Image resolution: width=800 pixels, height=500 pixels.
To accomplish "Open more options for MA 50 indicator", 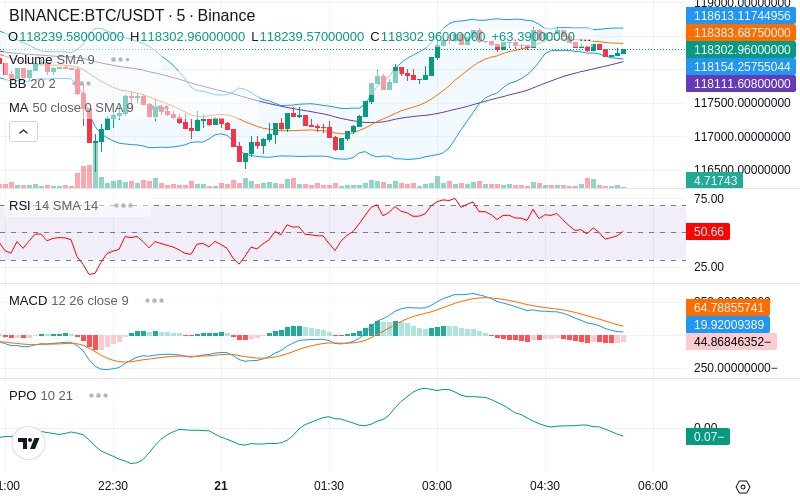I will [161, 108].
